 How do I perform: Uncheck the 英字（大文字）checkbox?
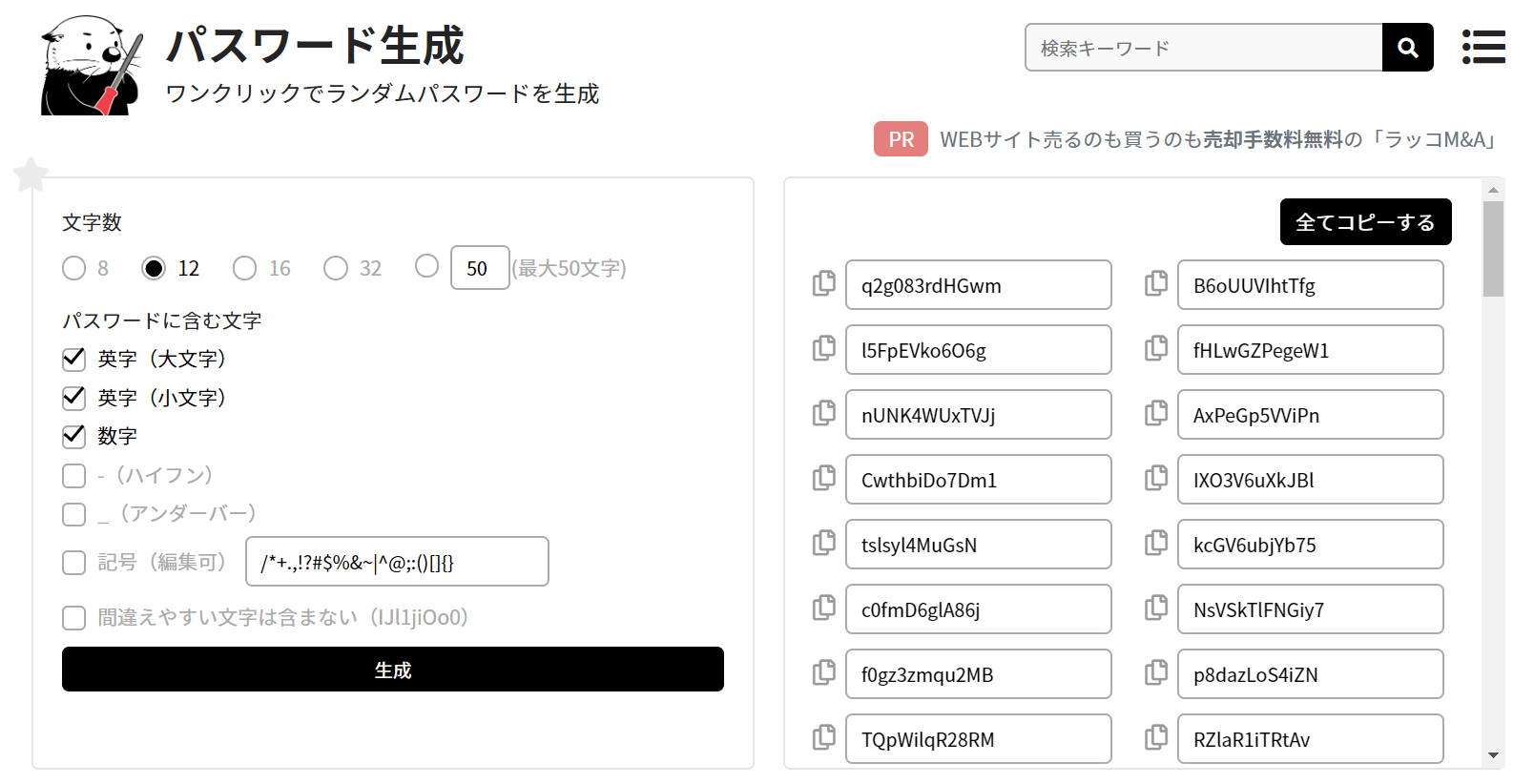[74, 359]
